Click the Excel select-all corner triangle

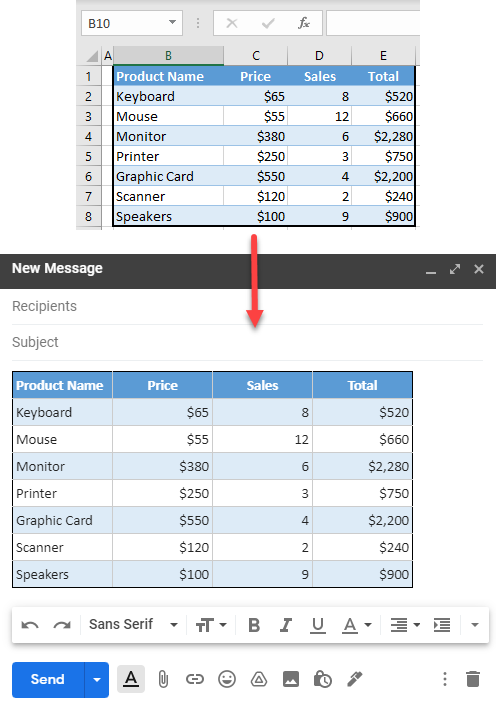pos(93,56)
